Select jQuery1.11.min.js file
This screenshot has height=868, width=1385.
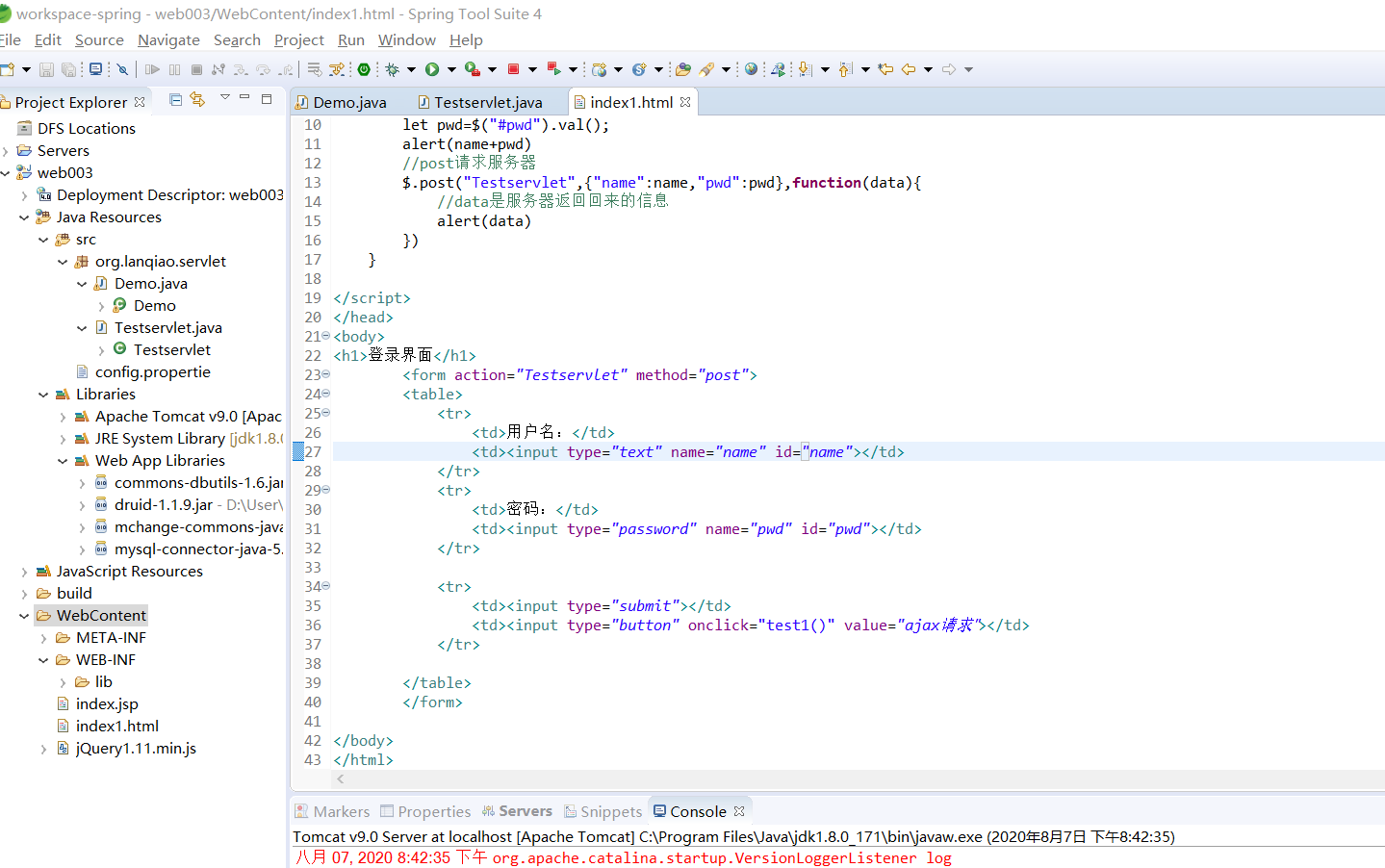pyautogui.click(x=126, y=749)
